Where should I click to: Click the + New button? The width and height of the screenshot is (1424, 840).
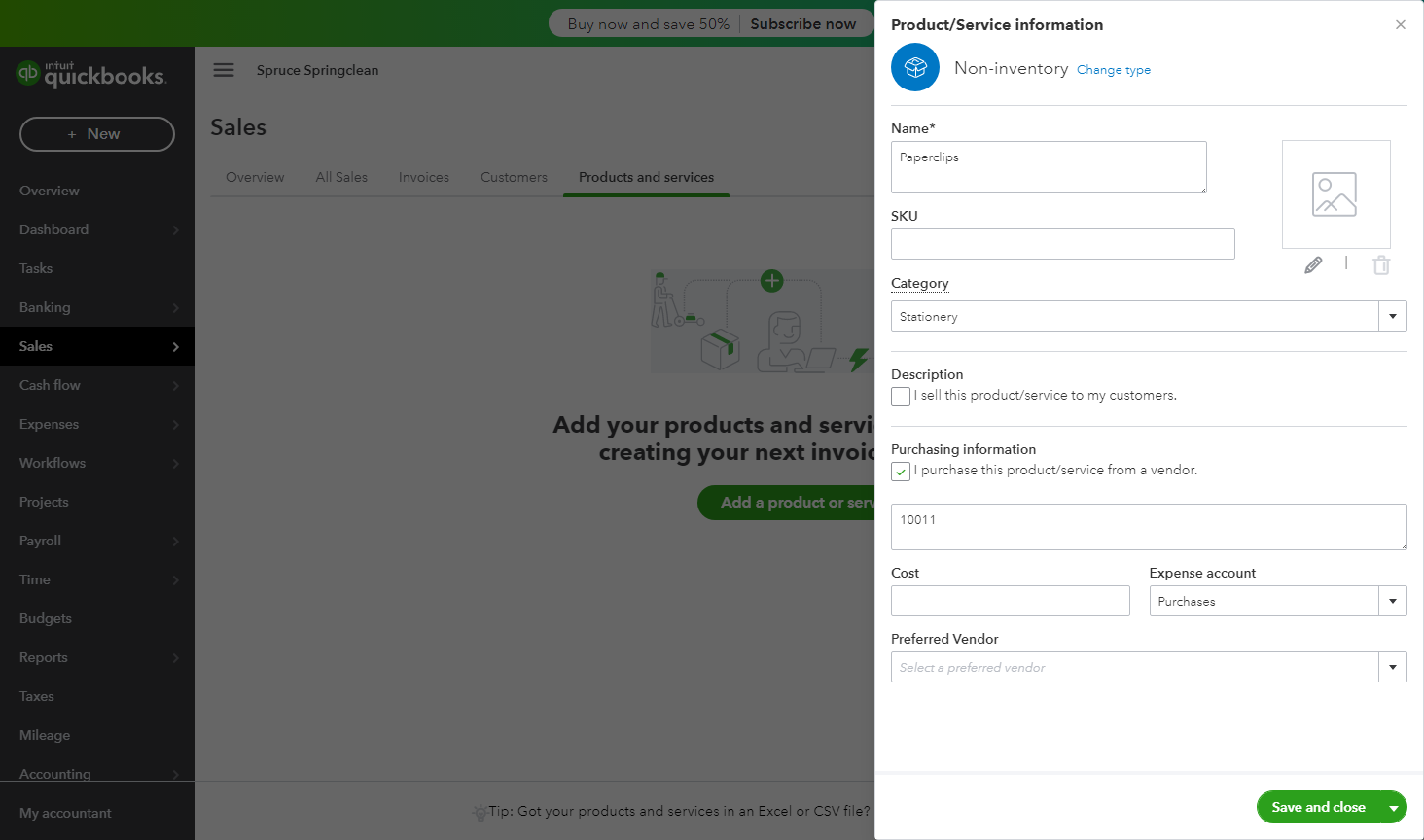(x=97, y=134)
